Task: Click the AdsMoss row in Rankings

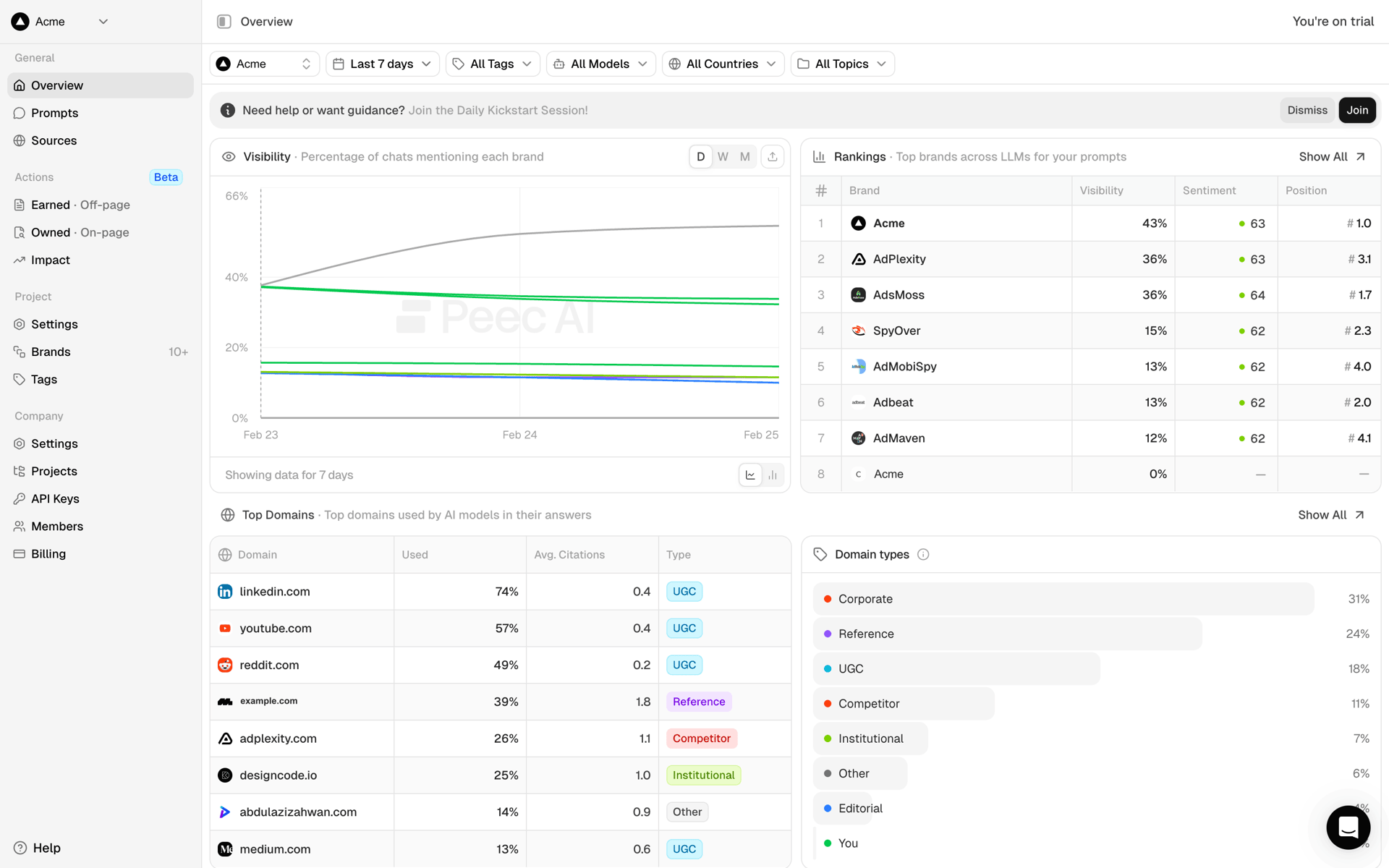Action: pos(1091,295)
